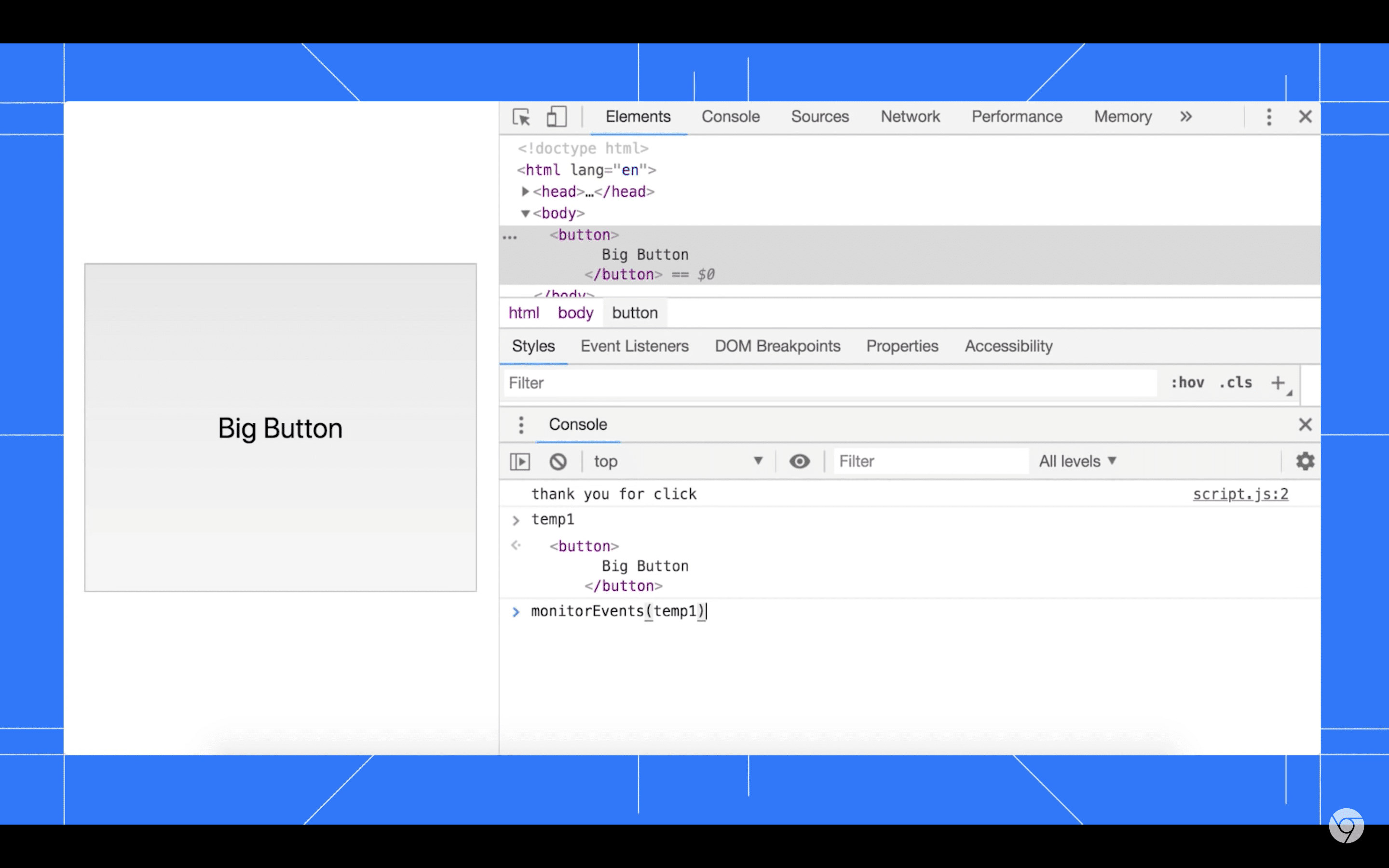Viewport: 1389px width, 868px height.
Task: Click the create live expression eye icon
Action: tap(799, 461)
